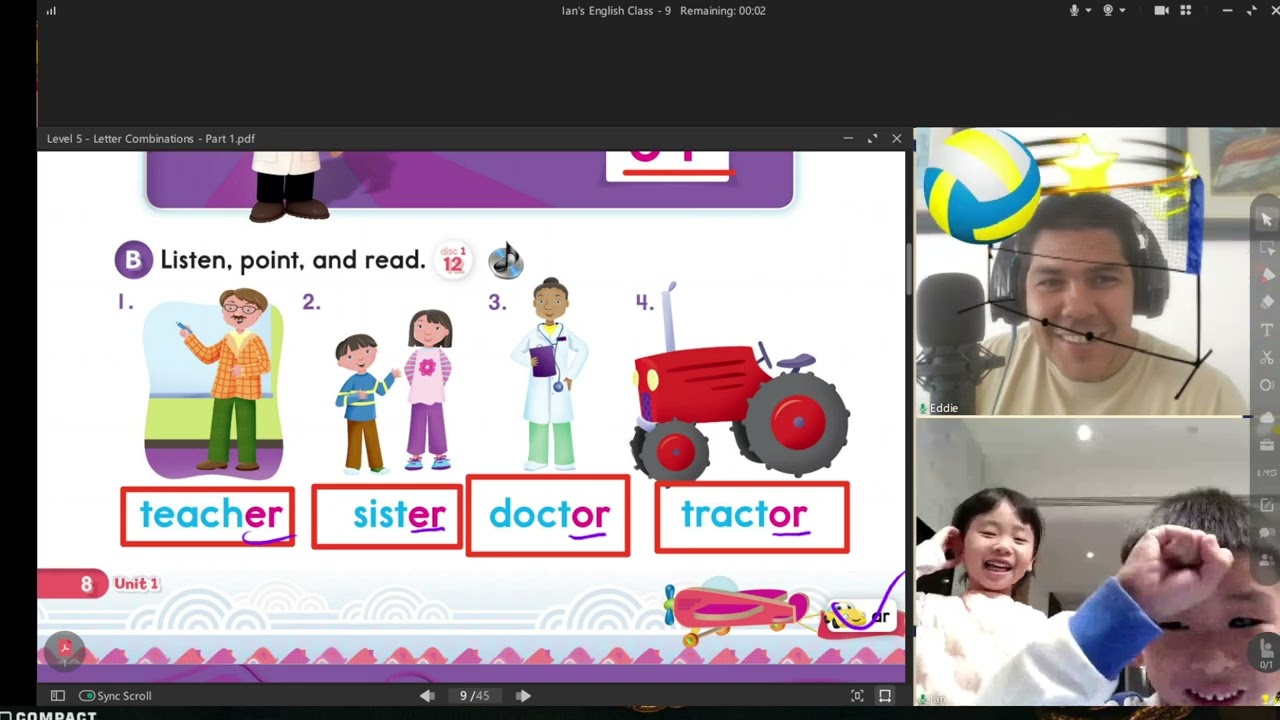Click the purple B section marker
The height and width of the screenshot is (720, 1280).
(x=134, y=260)
